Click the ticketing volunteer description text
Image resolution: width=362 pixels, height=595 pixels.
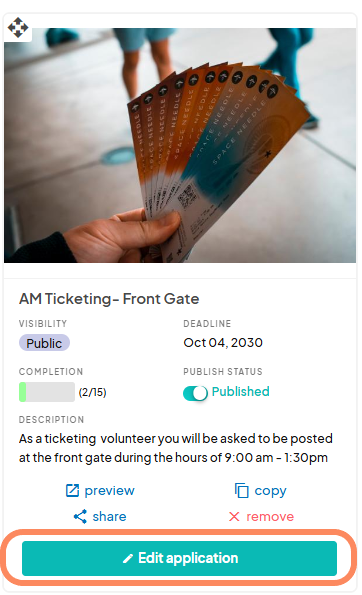click(x=176, y=448)
